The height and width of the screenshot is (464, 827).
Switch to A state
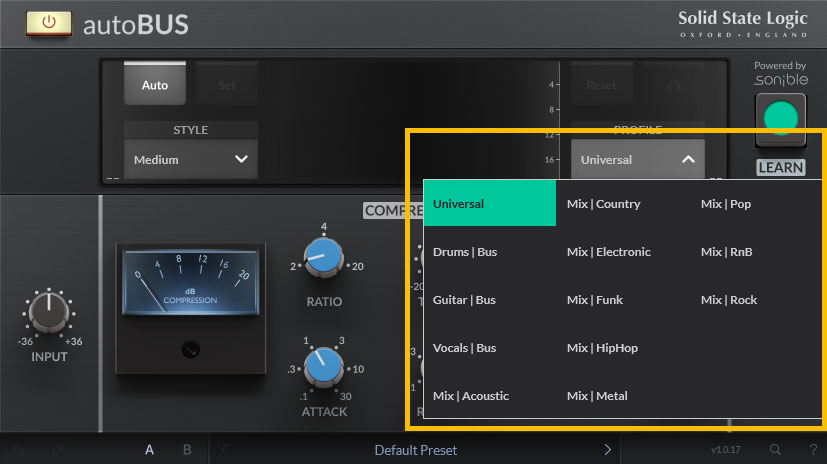(149, 450)
